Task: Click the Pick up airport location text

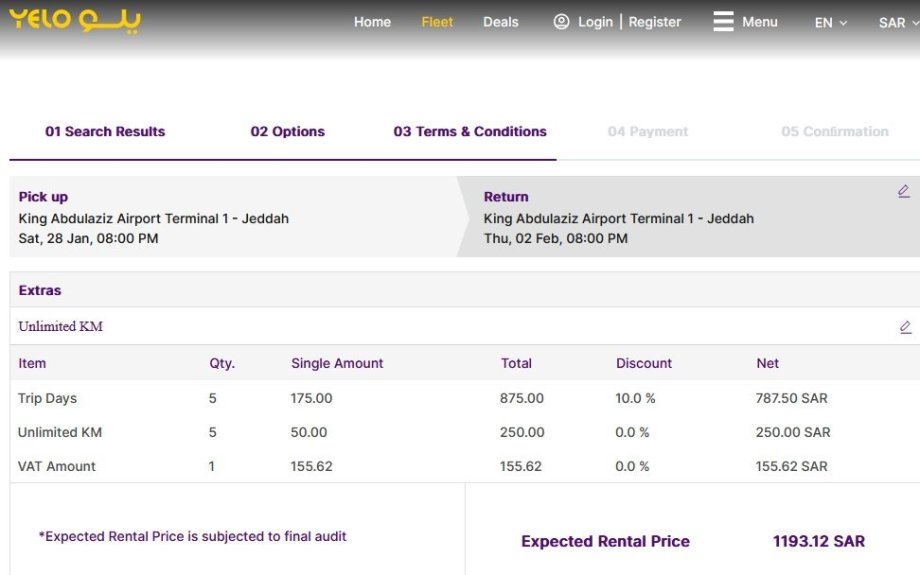Action: pyautogui.click(x=153, y=218)
